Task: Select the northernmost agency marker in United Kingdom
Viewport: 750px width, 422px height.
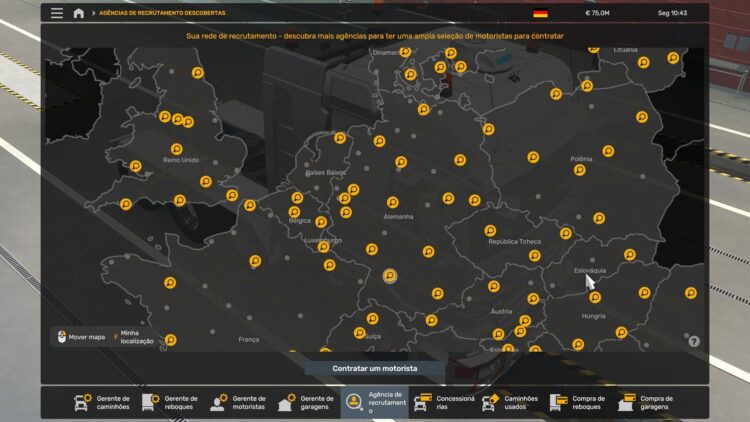Action: point(198,73)
